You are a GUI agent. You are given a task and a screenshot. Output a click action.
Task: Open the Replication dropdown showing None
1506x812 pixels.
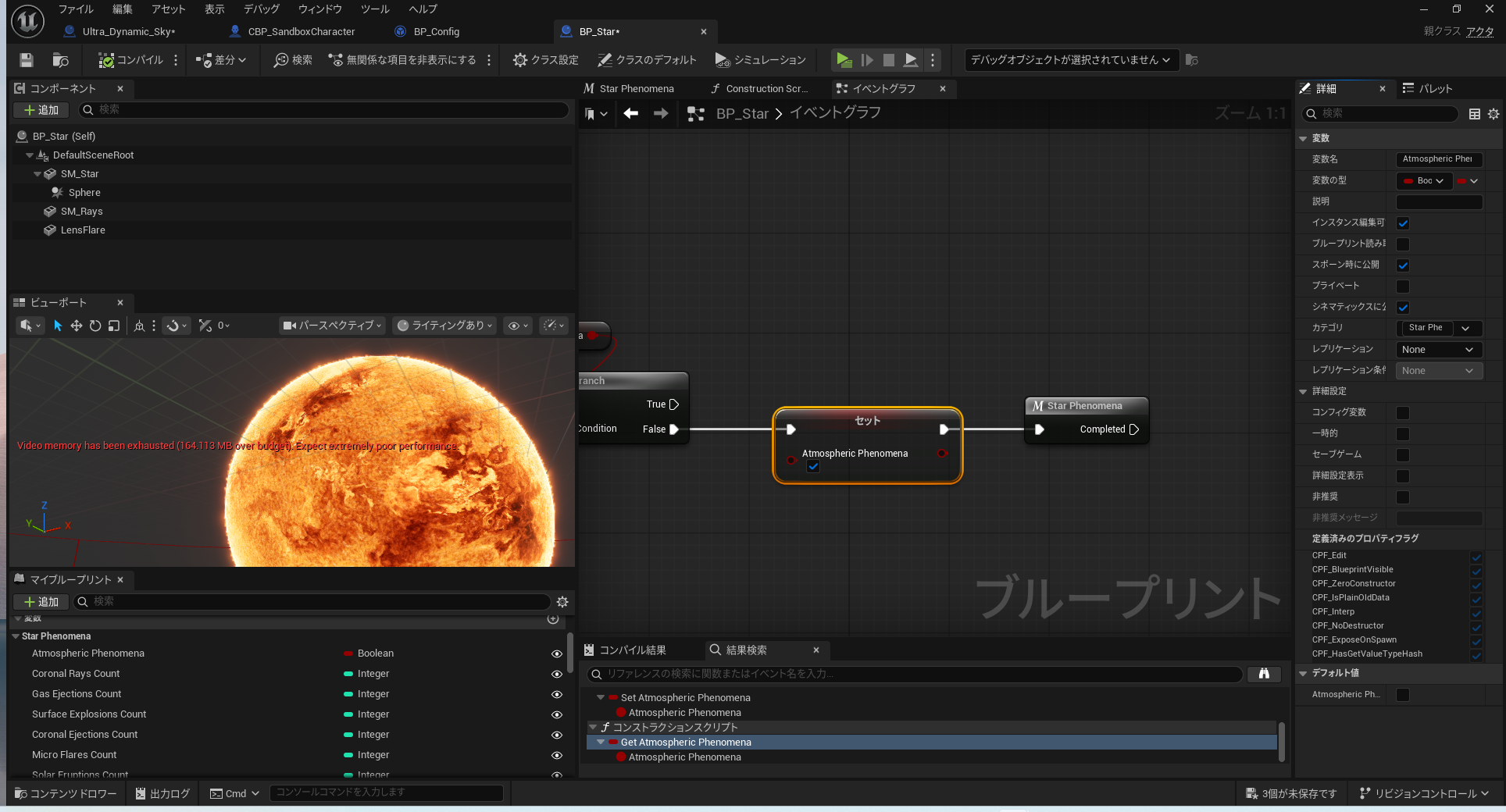[1438, 350]
